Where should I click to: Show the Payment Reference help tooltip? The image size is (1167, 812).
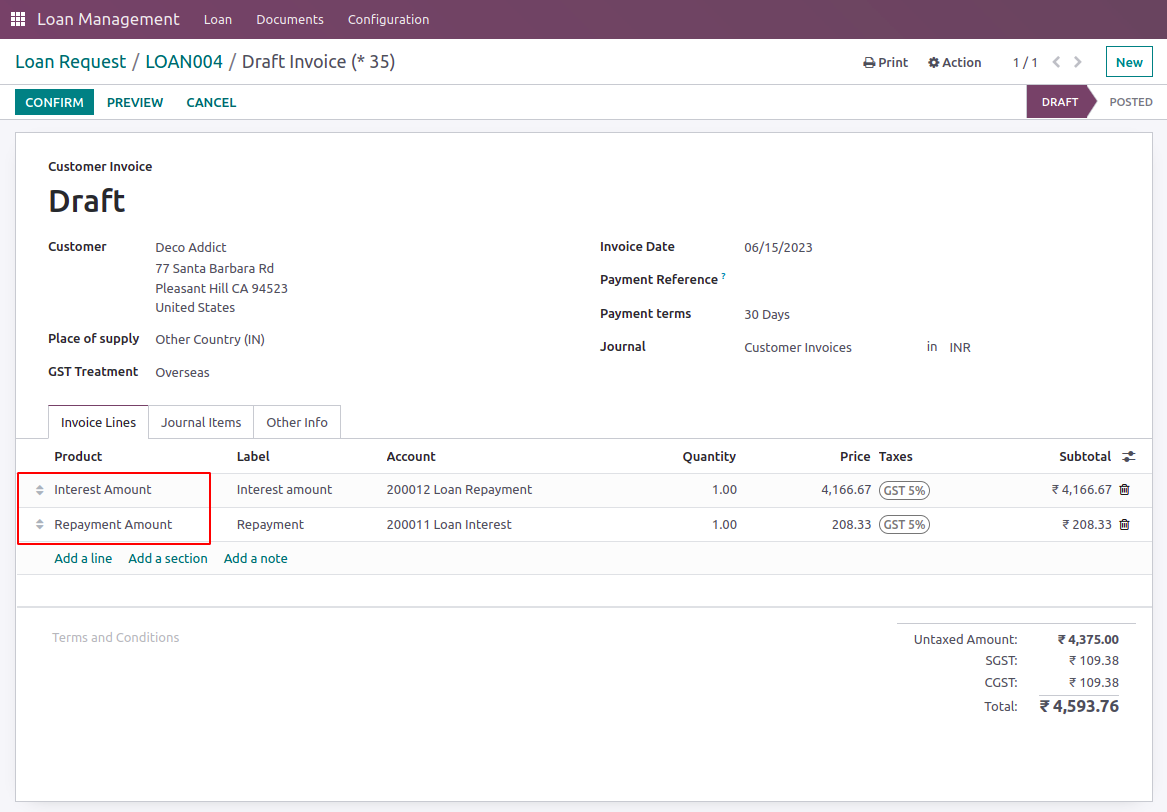tap(723, 276)
